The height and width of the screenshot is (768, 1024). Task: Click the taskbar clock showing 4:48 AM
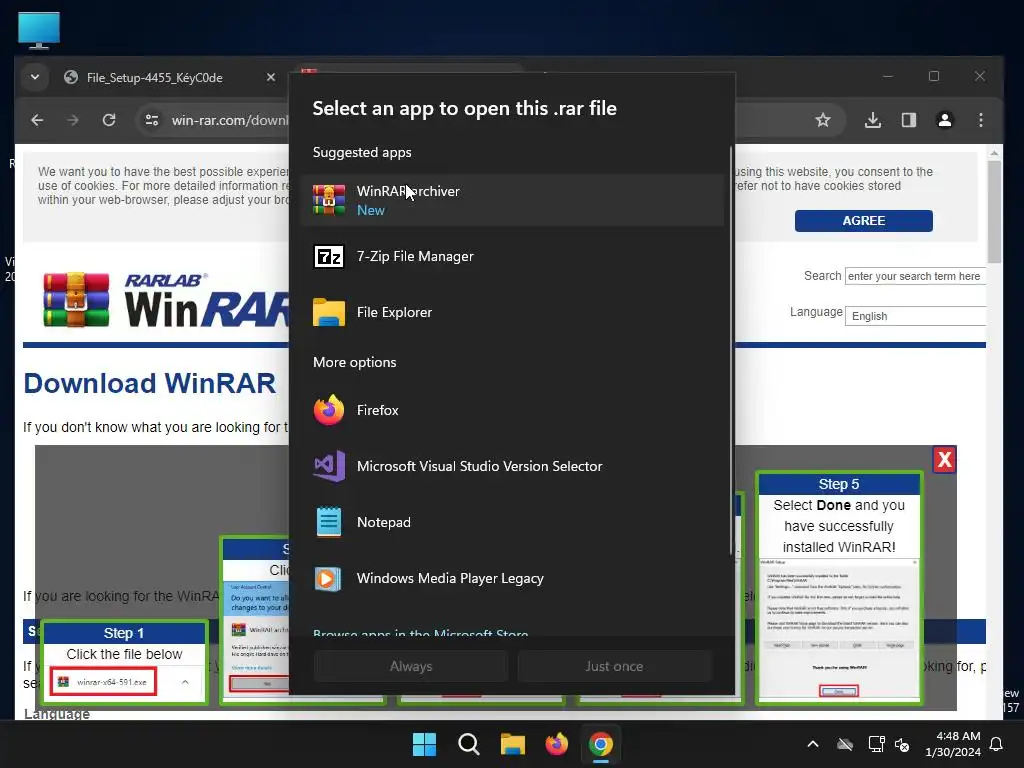pyautogui.click(x=953, y=744)
